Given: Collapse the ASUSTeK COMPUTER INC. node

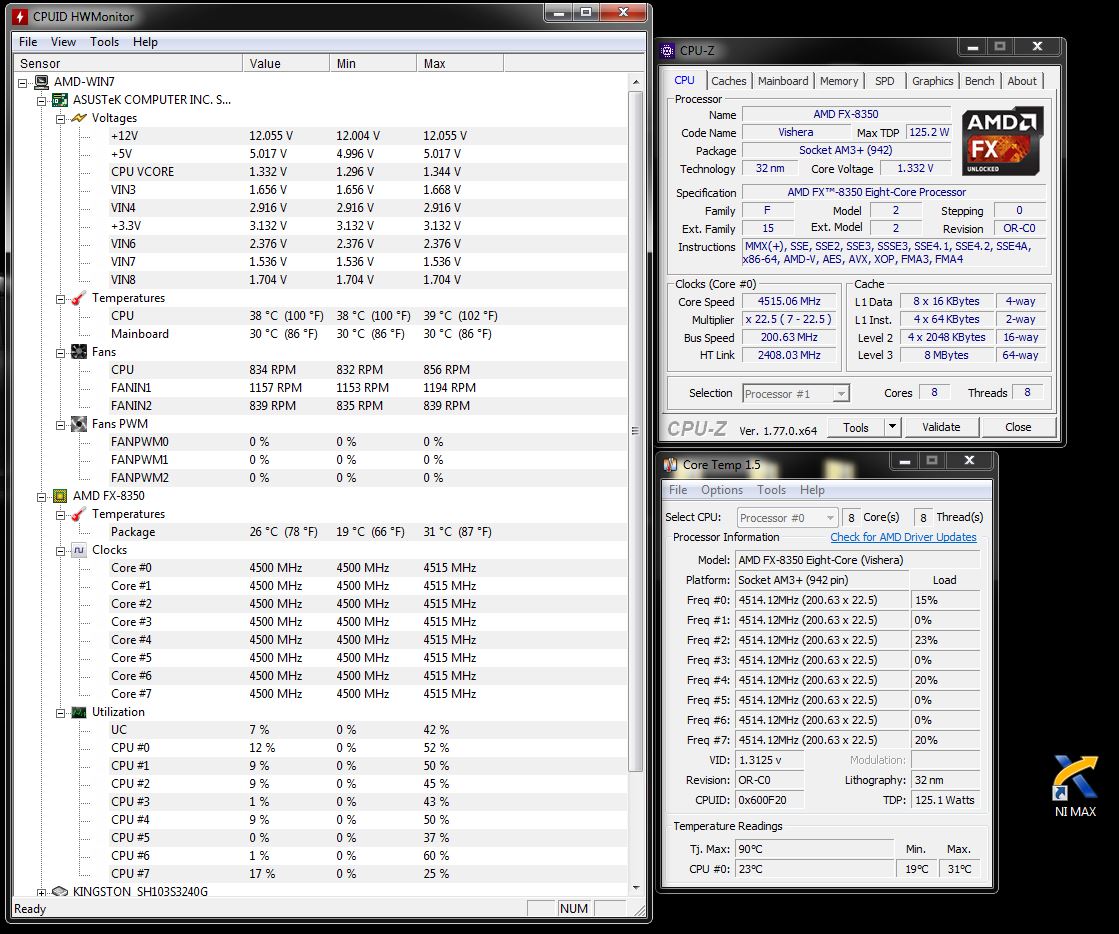Looking at the screenshot, I should pyautogui.click(x=42, y=101).
